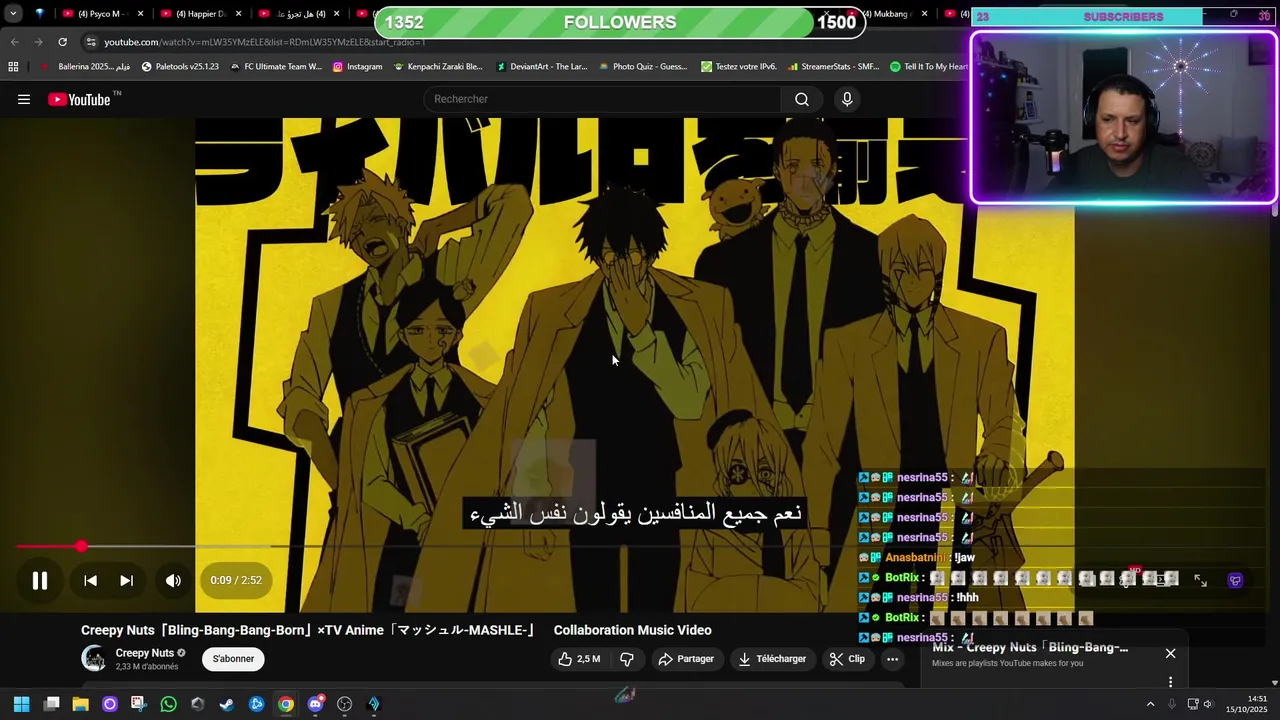Open Google Chrome taskbar icon

click(x=286, y=704)
